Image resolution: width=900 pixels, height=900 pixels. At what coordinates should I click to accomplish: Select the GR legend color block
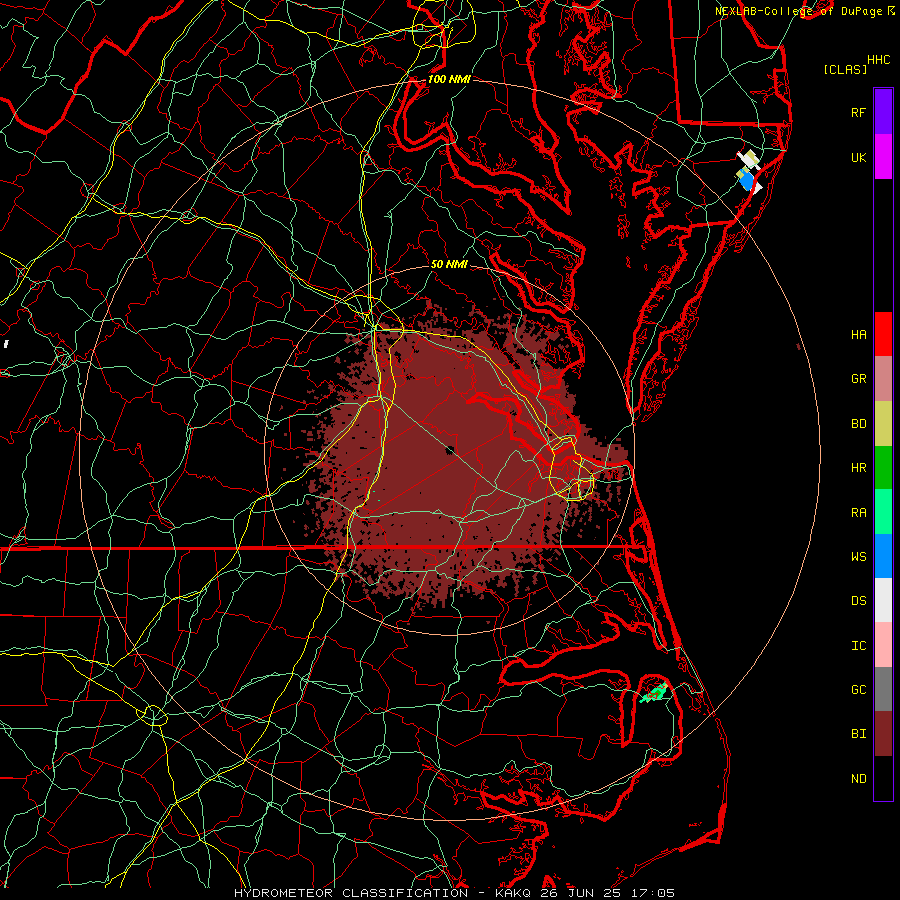tap(883, 378)
